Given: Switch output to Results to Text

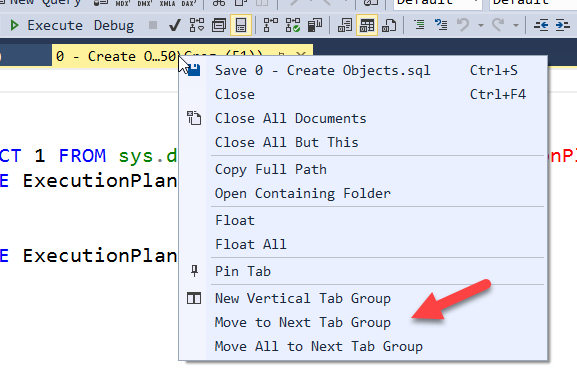Looking at the screenshot, I should coord(345,25).
